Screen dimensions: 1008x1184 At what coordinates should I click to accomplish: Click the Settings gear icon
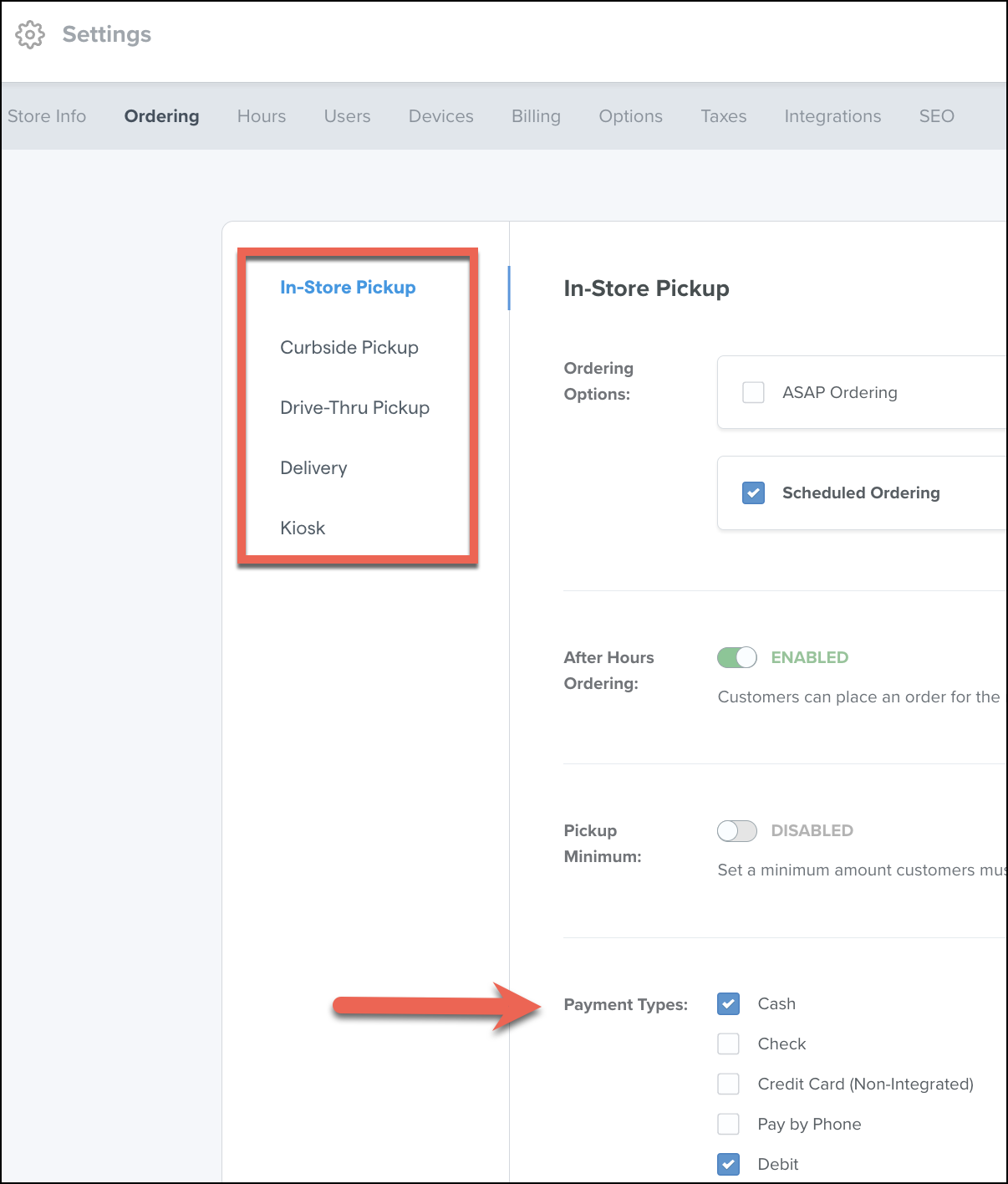[x=30, y=34]
